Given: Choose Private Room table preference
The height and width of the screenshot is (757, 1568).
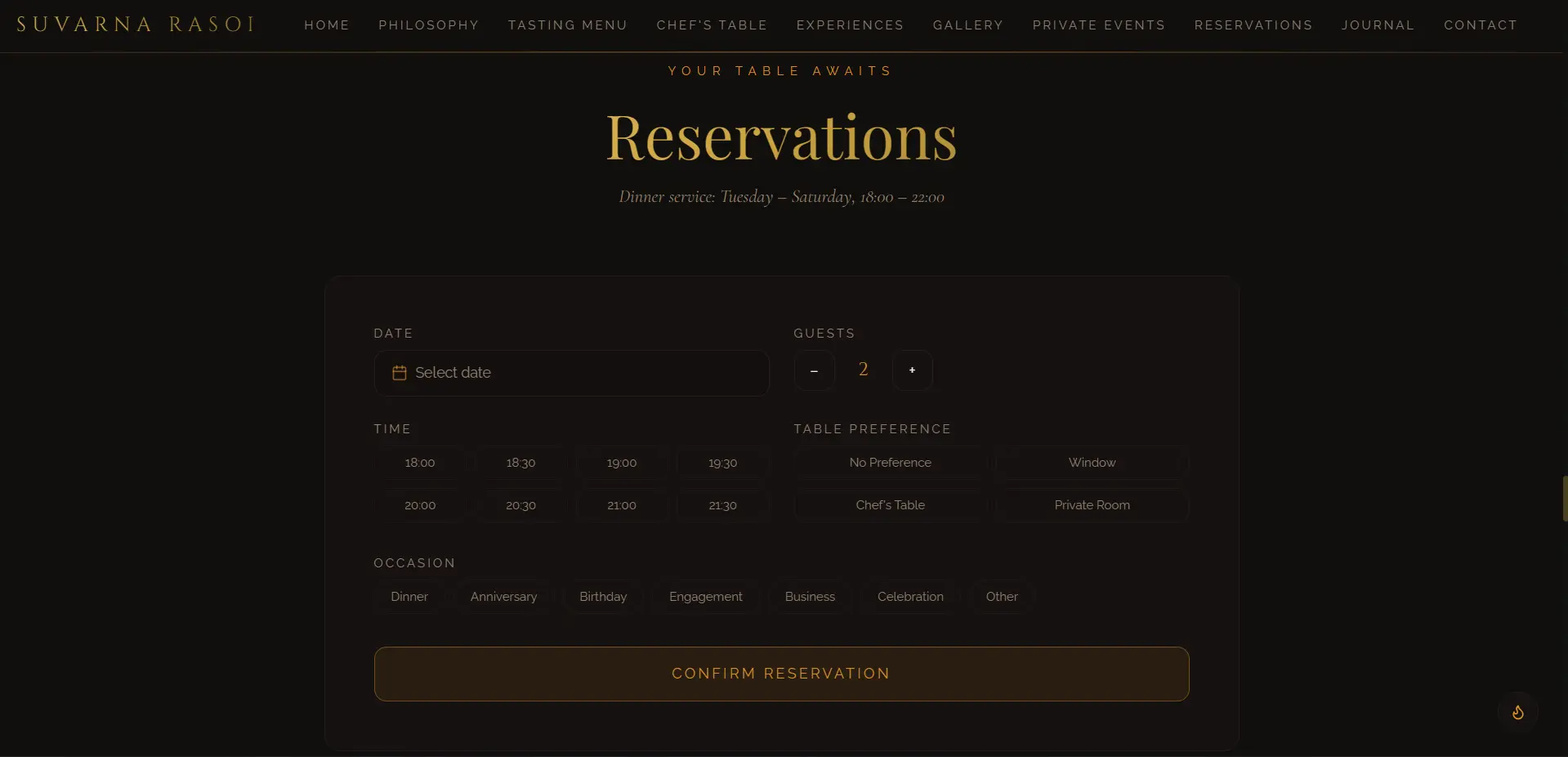Looking at the screenshot, I should pos(1092,505).
